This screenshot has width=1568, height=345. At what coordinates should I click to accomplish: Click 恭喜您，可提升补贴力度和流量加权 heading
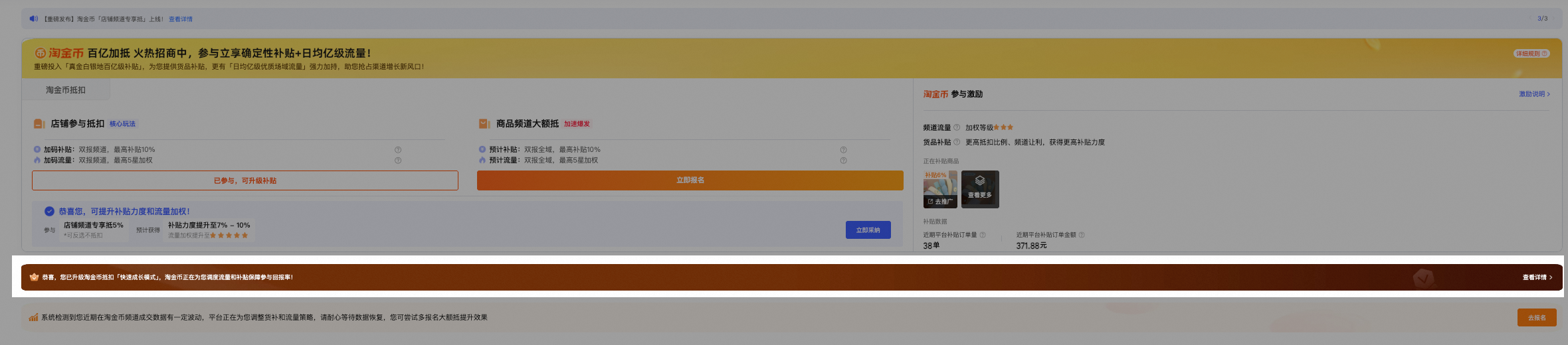click(x=124, y=212)
